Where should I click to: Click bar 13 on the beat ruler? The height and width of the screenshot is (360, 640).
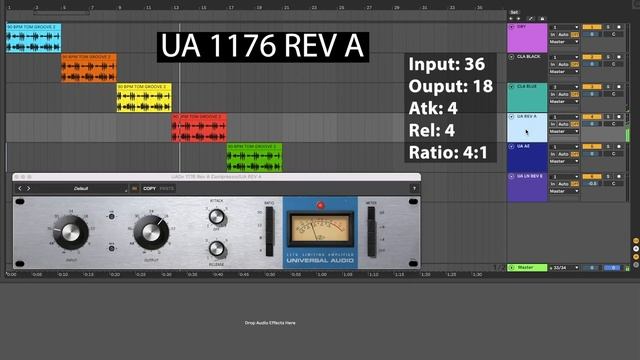coord(176,7)
